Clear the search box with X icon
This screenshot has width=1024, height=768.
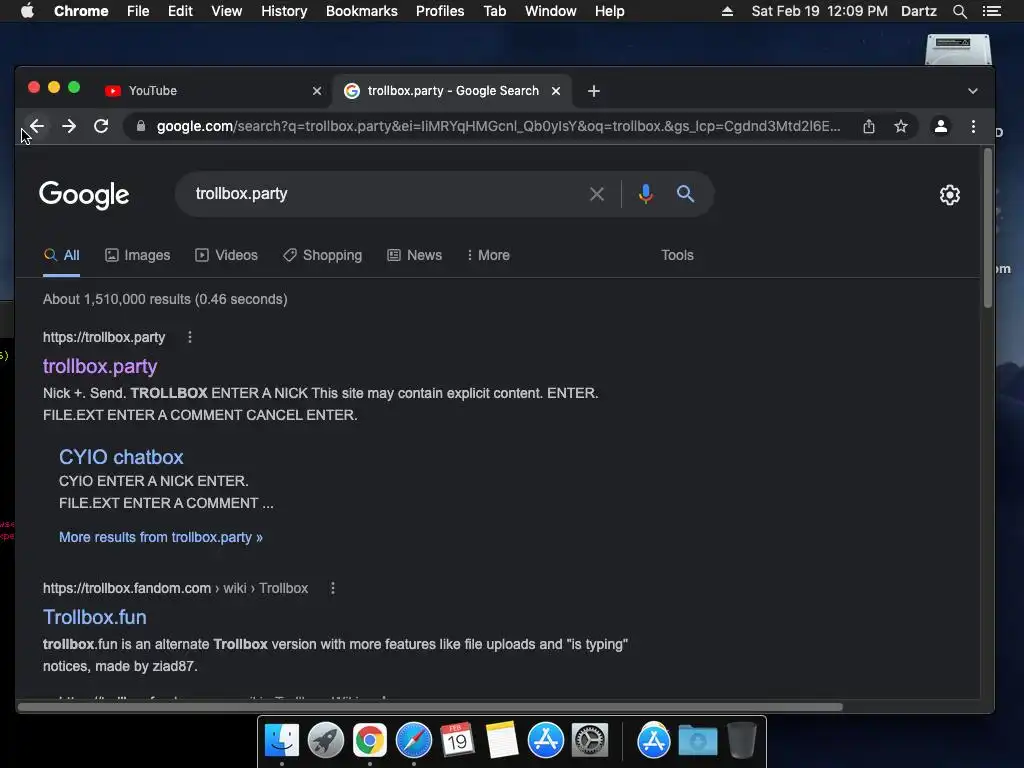pyautogui.click(x=596, y=194)
